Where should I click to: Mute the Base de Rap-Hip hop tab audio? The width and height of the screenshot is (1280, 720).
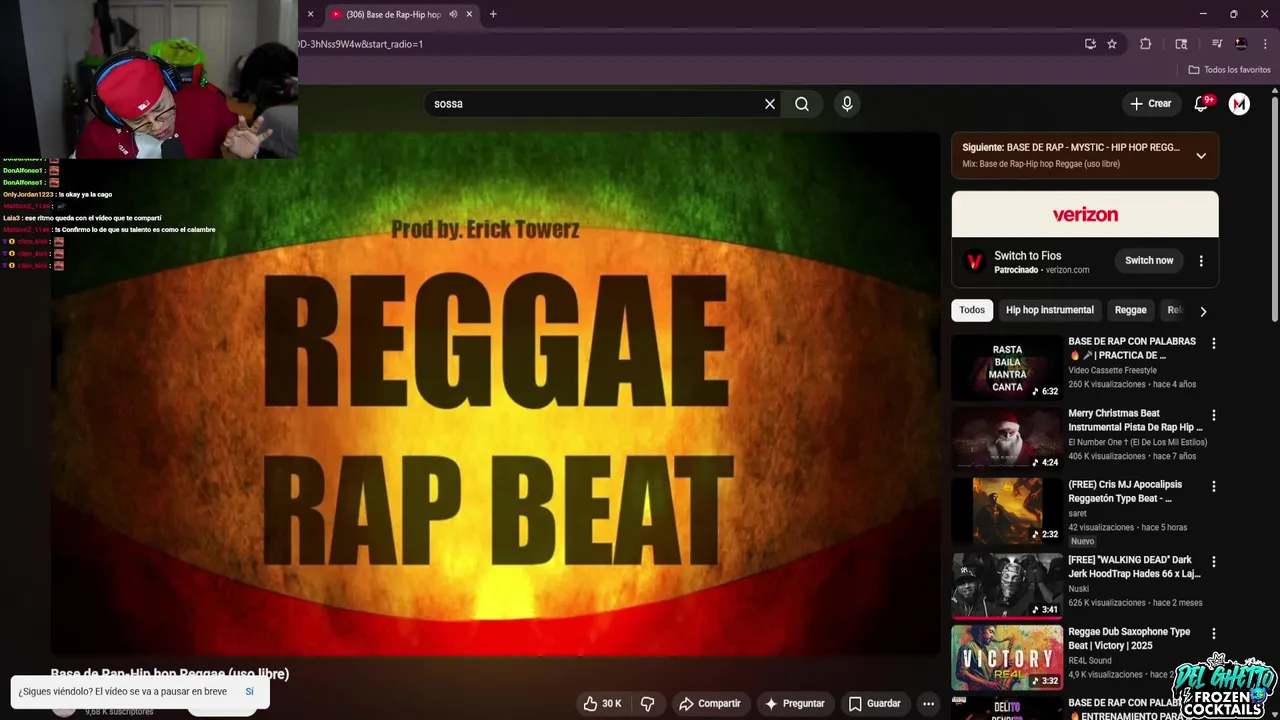[x=453, y=14]
